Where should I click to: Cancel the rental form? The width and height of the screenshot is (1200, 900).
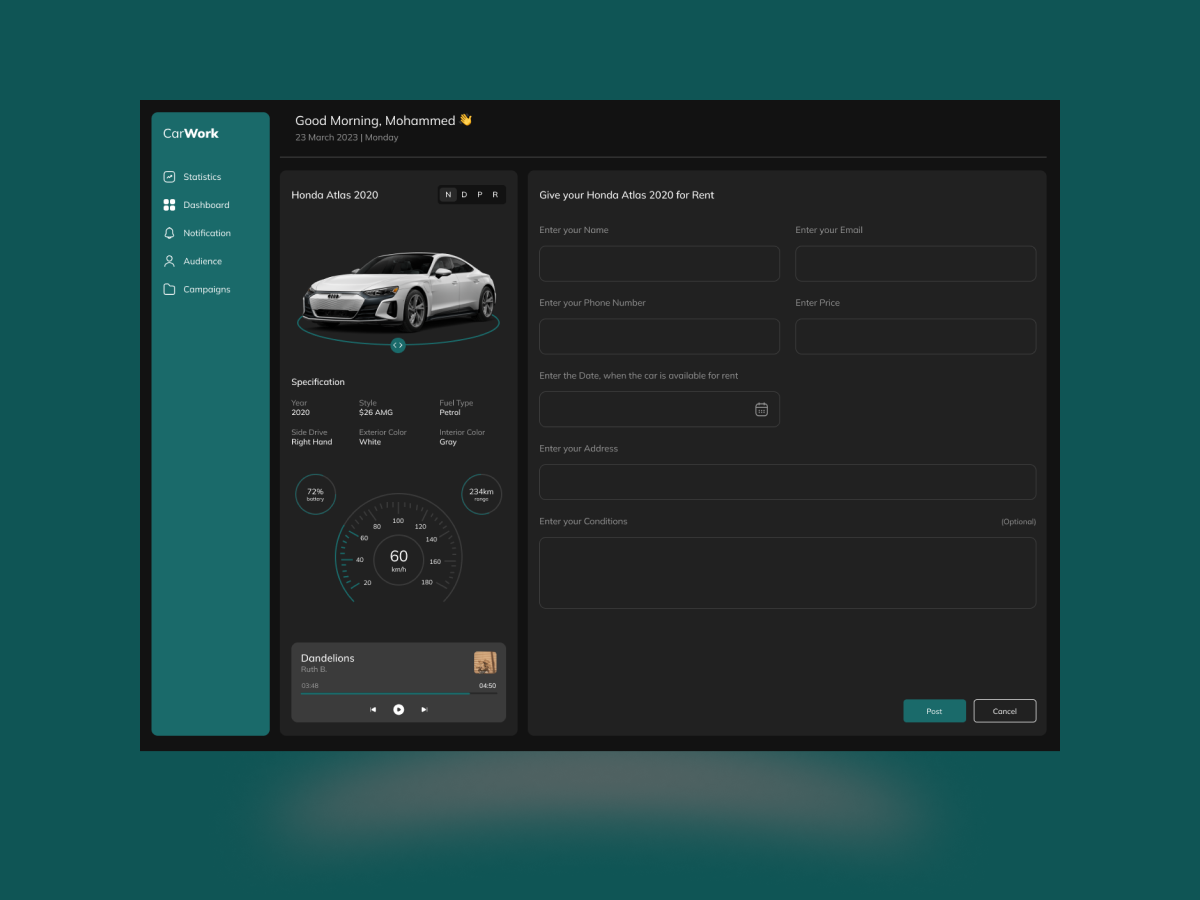(x=1004, y=710)
